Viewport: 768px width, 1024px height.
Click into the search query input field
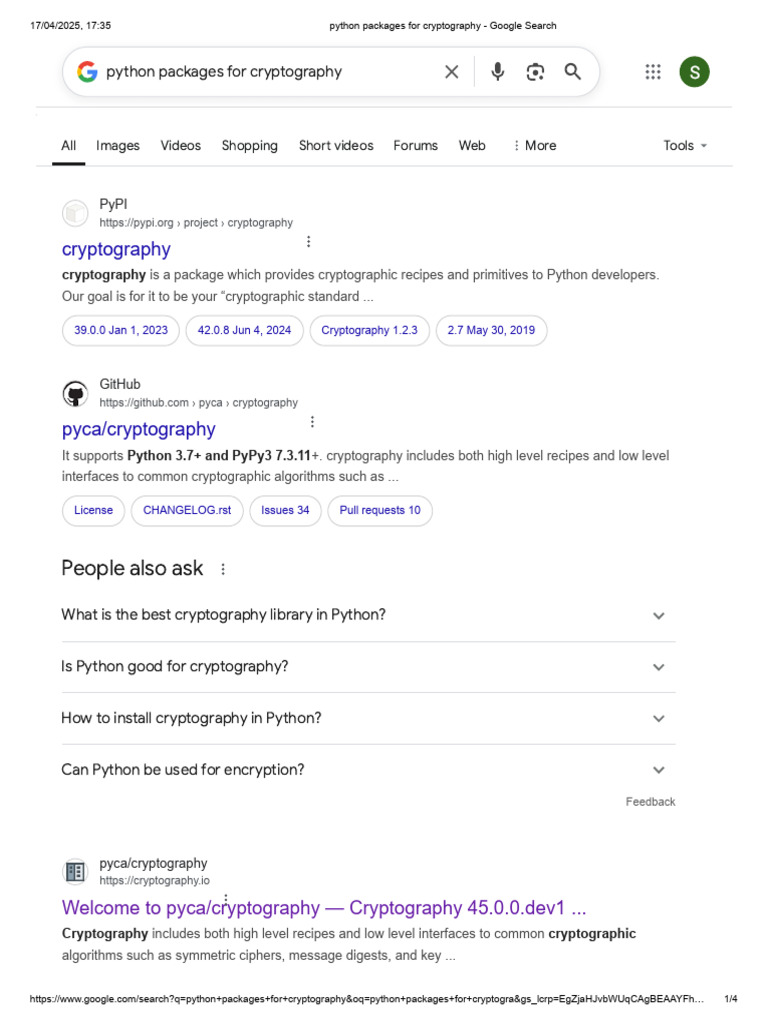(260, 72)
